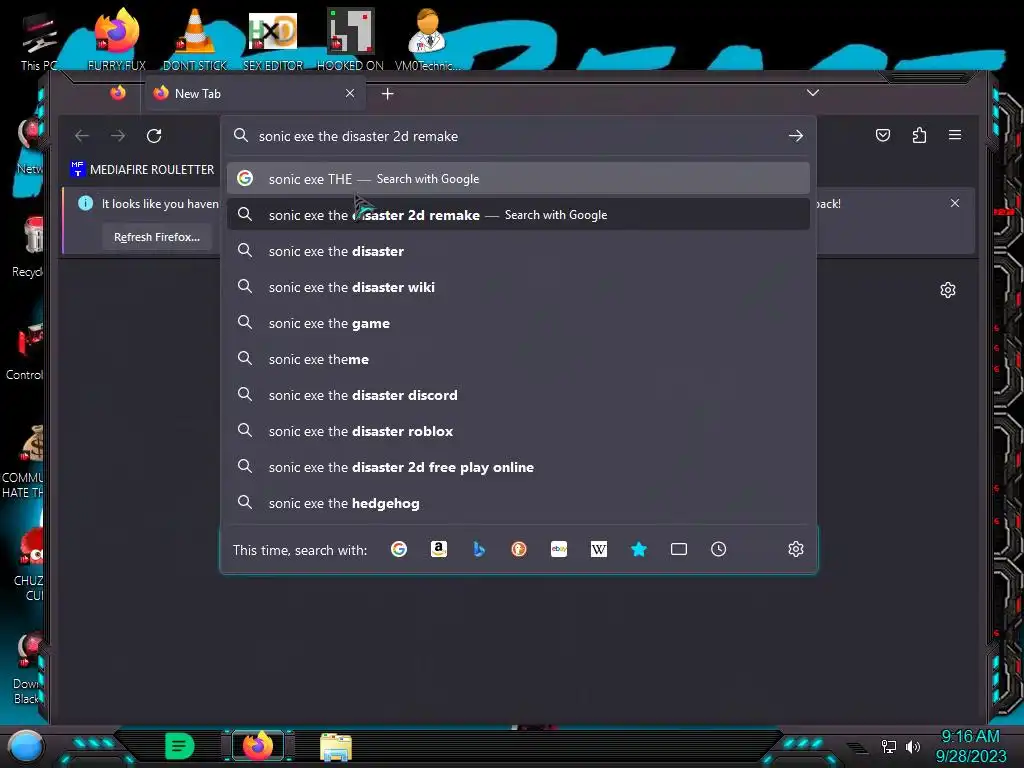Viewport: 1024px width, 768px height.
Task: Open VMOTechnic desktop shortcut
Action: [x=427, y=39]
